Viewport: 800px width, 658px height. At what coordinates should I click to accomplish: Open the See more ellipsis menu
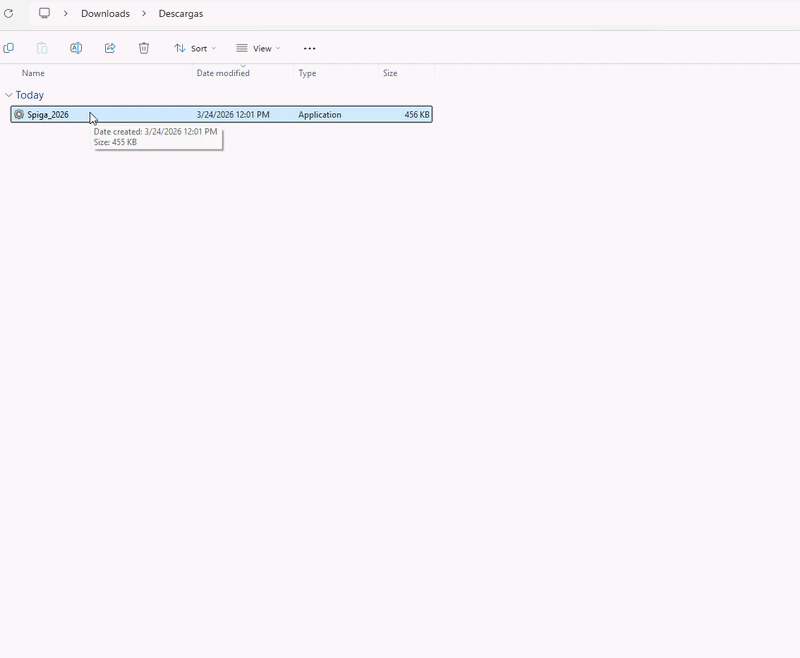coord(309,48)
